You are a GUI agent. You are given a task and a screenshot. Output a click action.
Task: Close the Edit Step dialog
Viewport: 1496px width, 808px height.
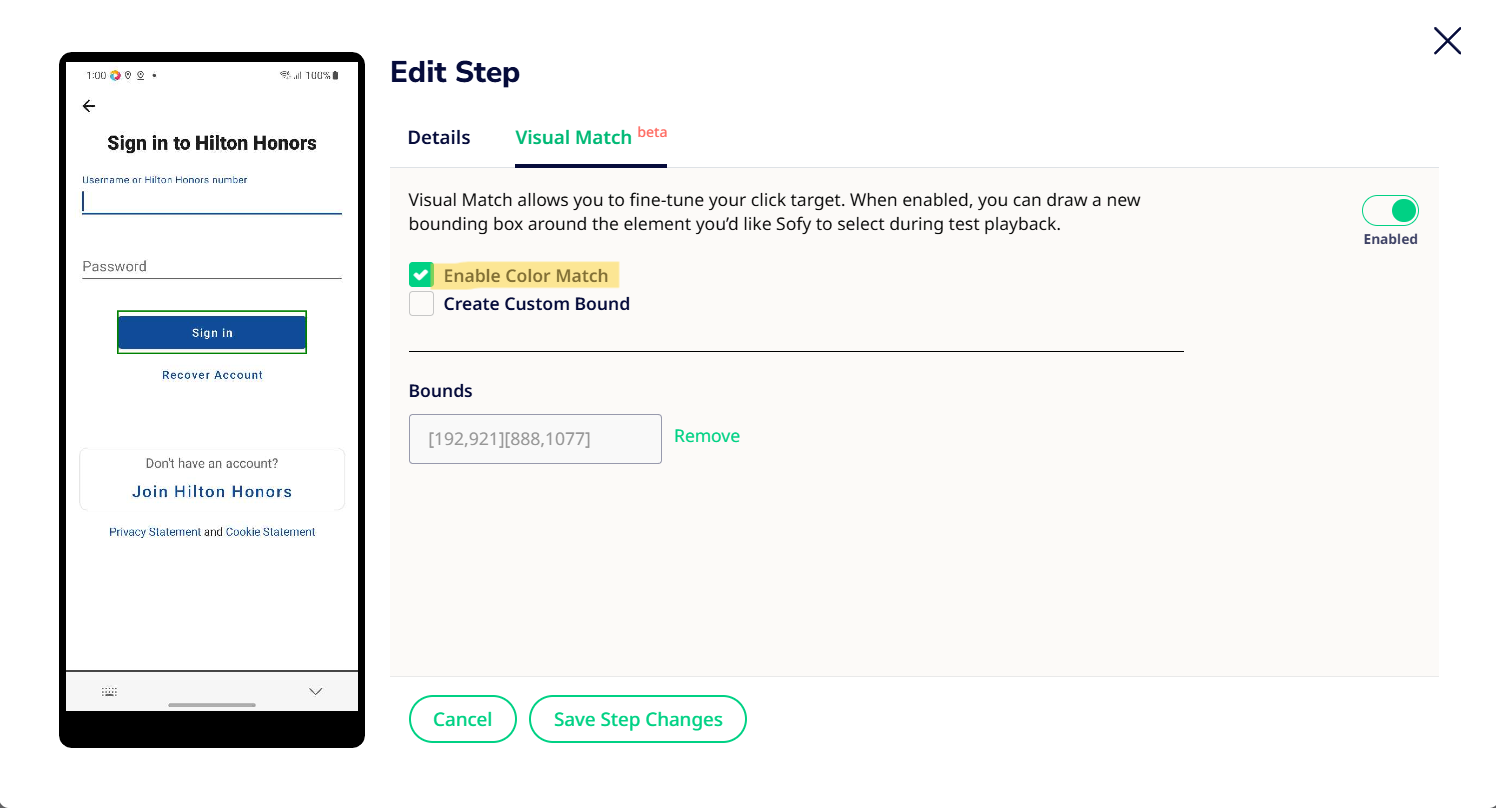[1447, 41]
